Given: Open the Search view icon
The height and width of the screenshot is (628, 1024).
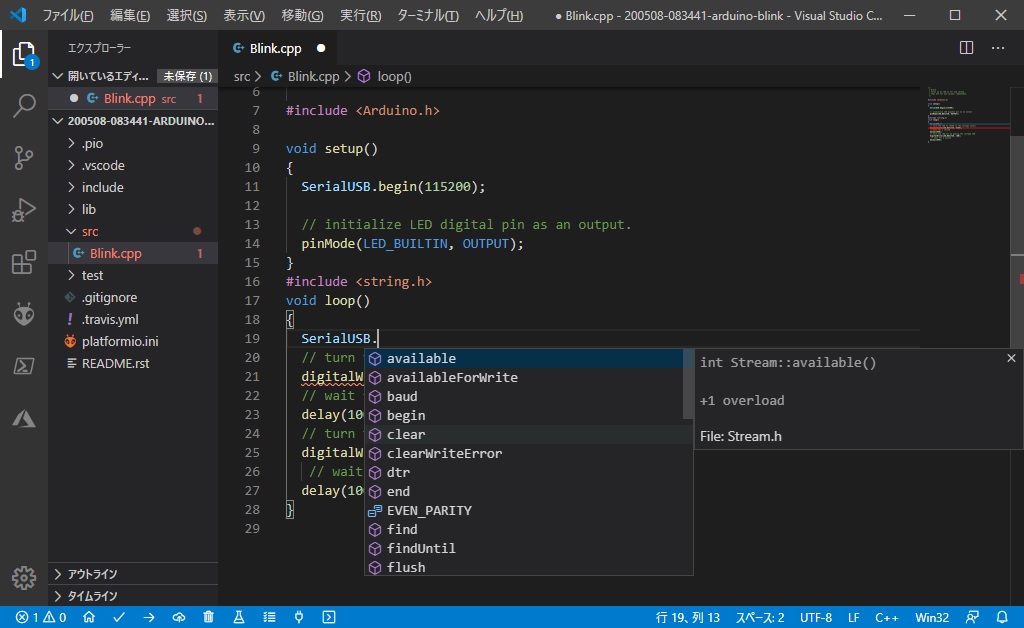Looking at the screenshot, I should point(24,106).
